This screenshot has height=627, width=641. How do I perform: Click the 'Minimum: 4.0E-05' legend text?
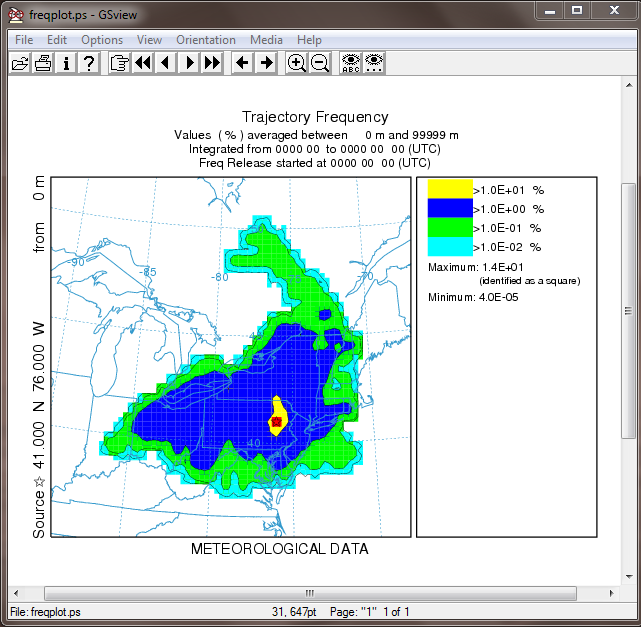click(473, 297)
